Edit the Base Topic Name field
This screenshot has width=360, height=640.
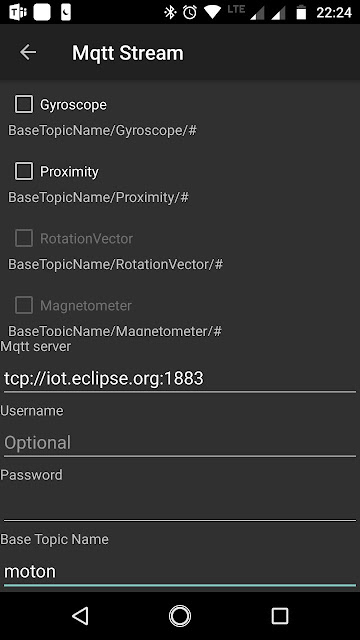[x=180, y=571]
